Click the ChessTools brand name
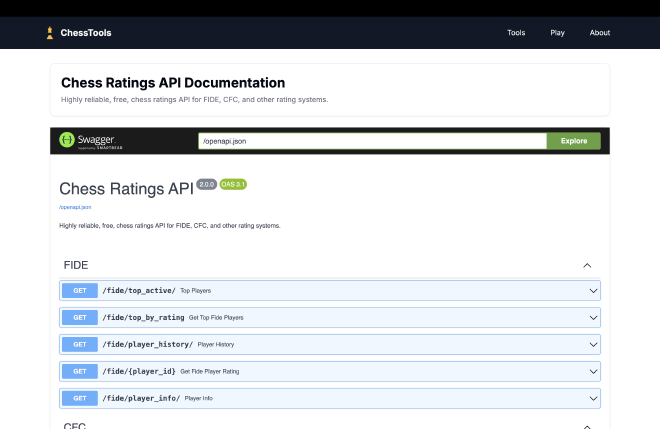660x429 pixels. click(86, 33)
